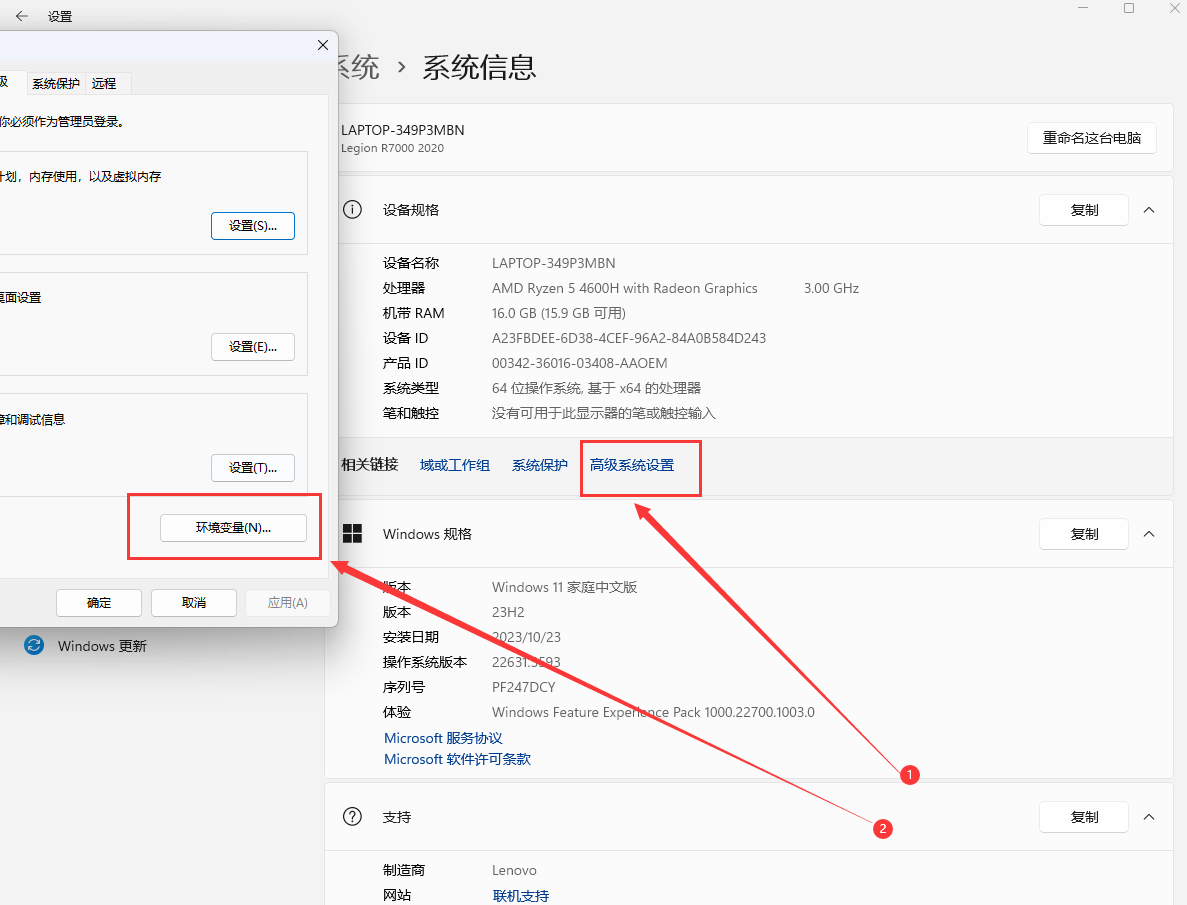
Task: Collapse the 设备规格 section chevron
Action: [x=1148, y=210]
